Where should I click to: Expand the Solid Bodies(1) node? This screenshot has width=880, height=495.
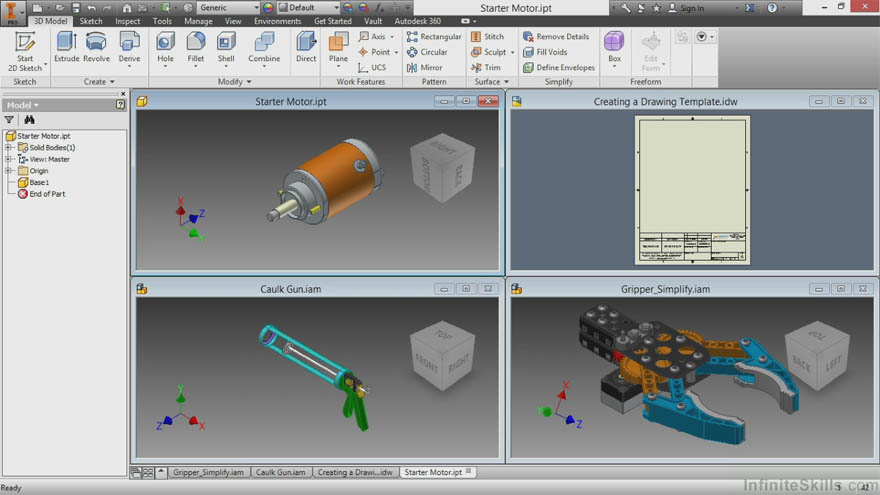(x=8, y=148)
